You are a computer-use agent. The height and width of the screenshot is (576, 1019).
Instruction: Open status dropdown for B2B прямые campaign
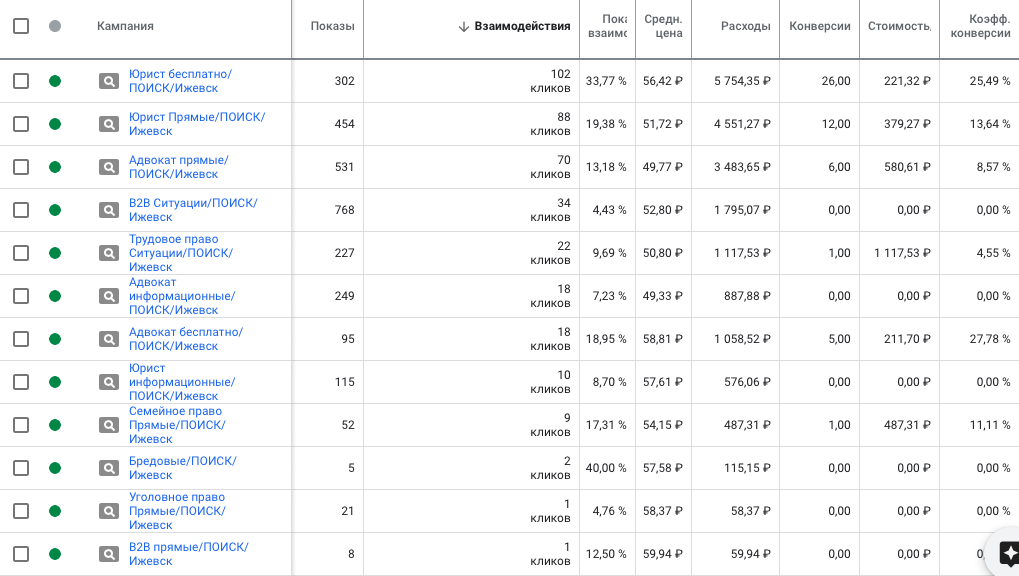(55, 554)
